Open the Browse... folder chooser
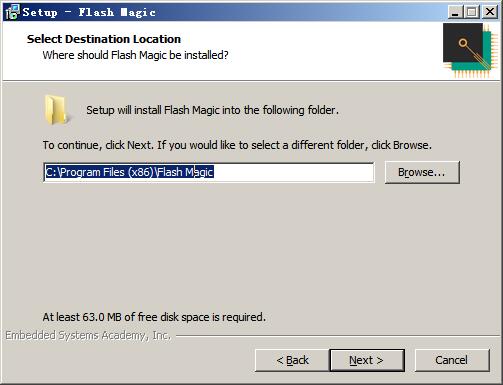 [422, 172]
